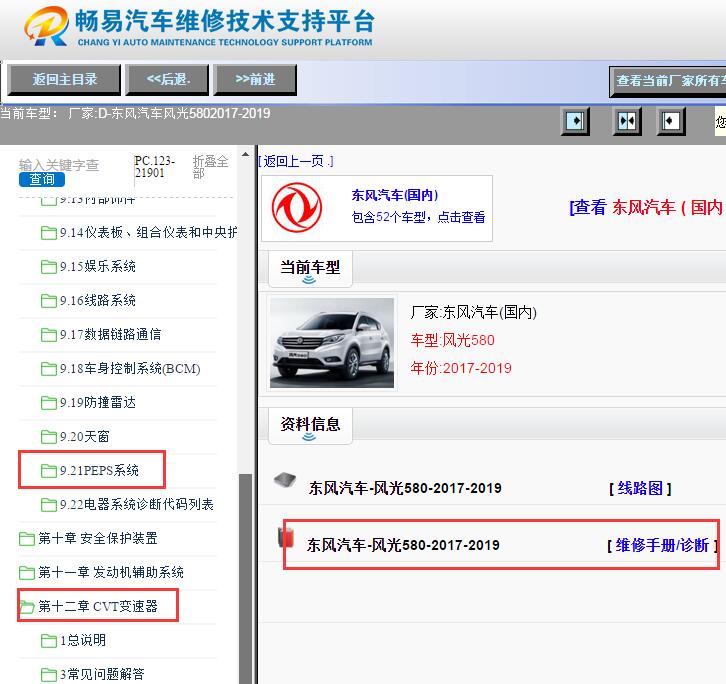
Task: Click the PC.123-21901 code text
Action: 155,167
